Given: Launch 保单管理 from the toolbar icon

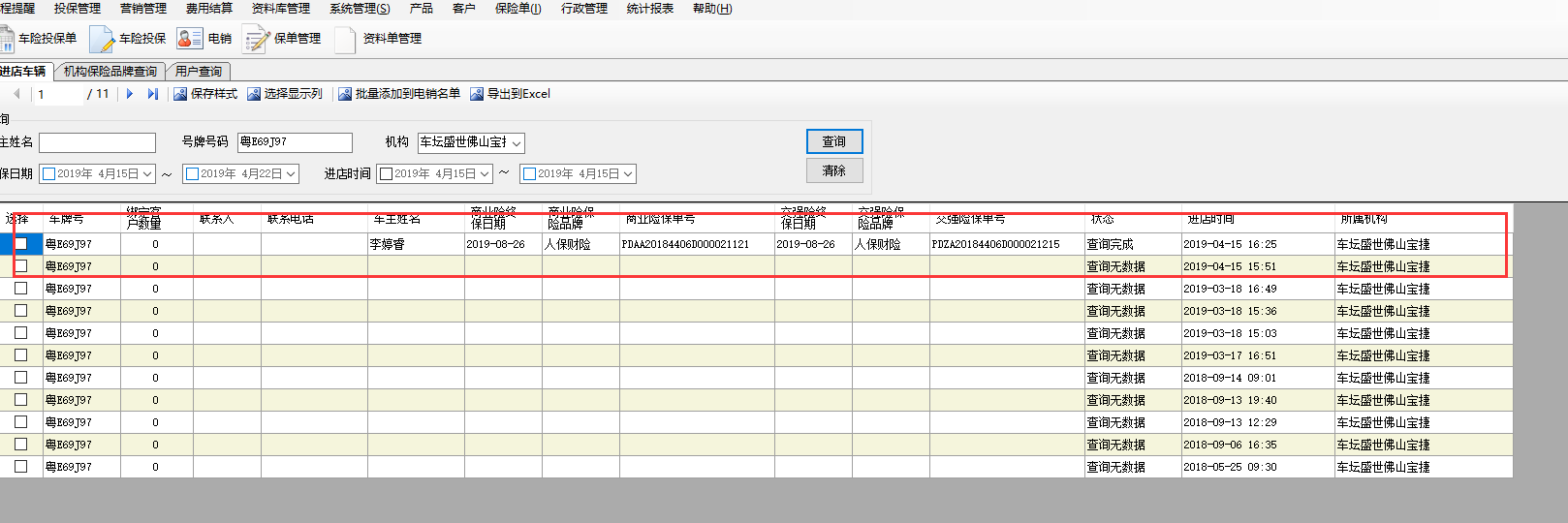Looking at the screenshot, I should pyautogui.click(x=255, y=39).
